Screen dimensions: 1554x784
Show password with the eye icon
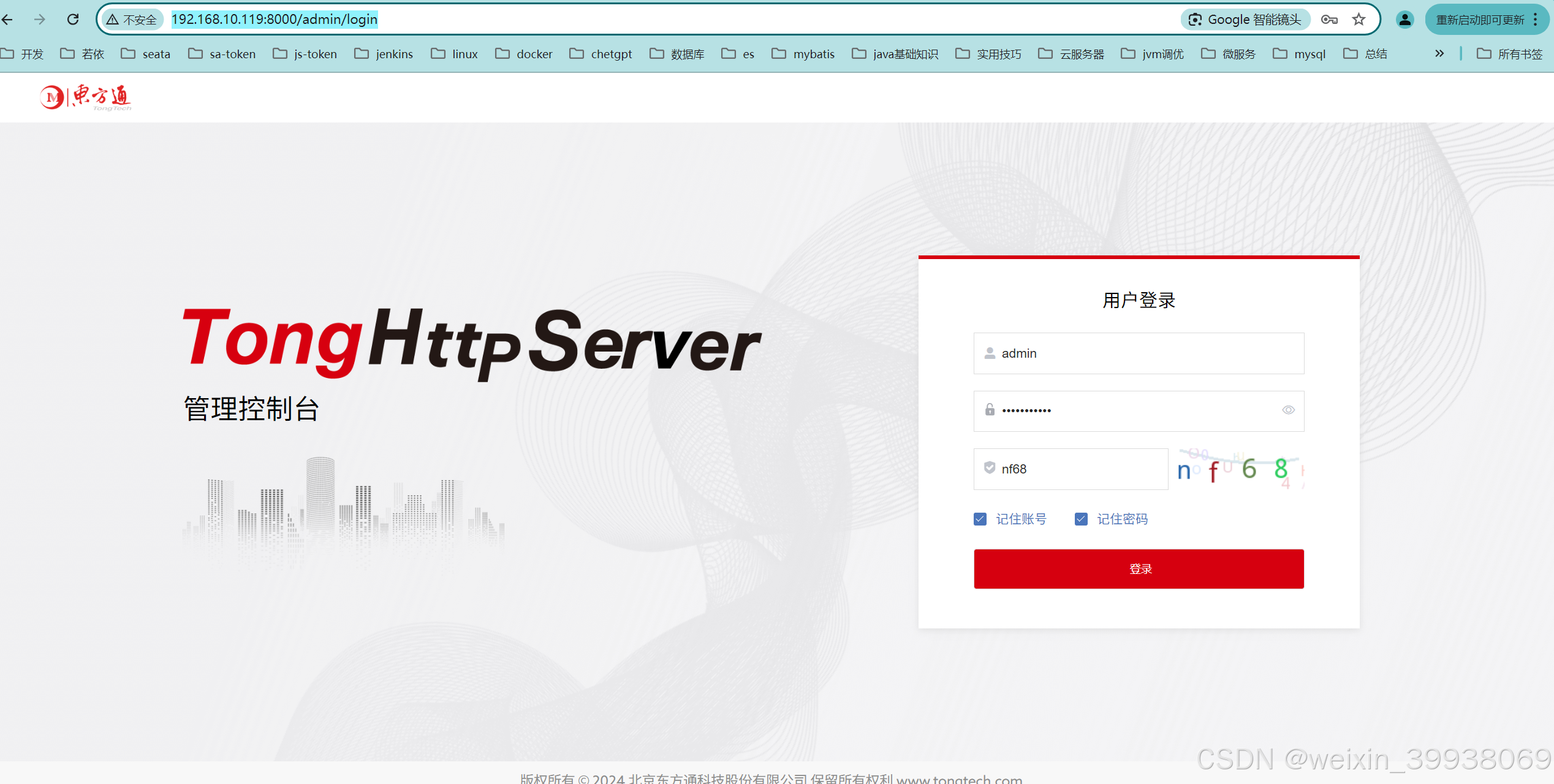(1288, 410)
